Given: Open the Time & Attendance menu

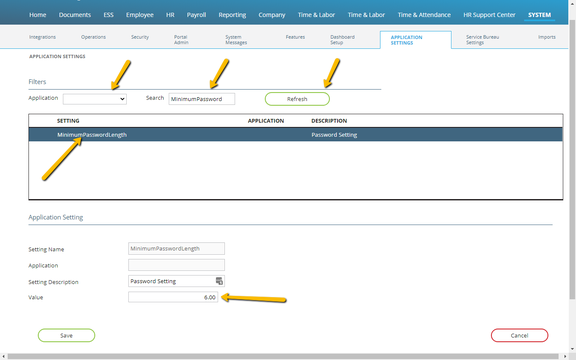Looking at the screenshot, I should click(424, 15).
